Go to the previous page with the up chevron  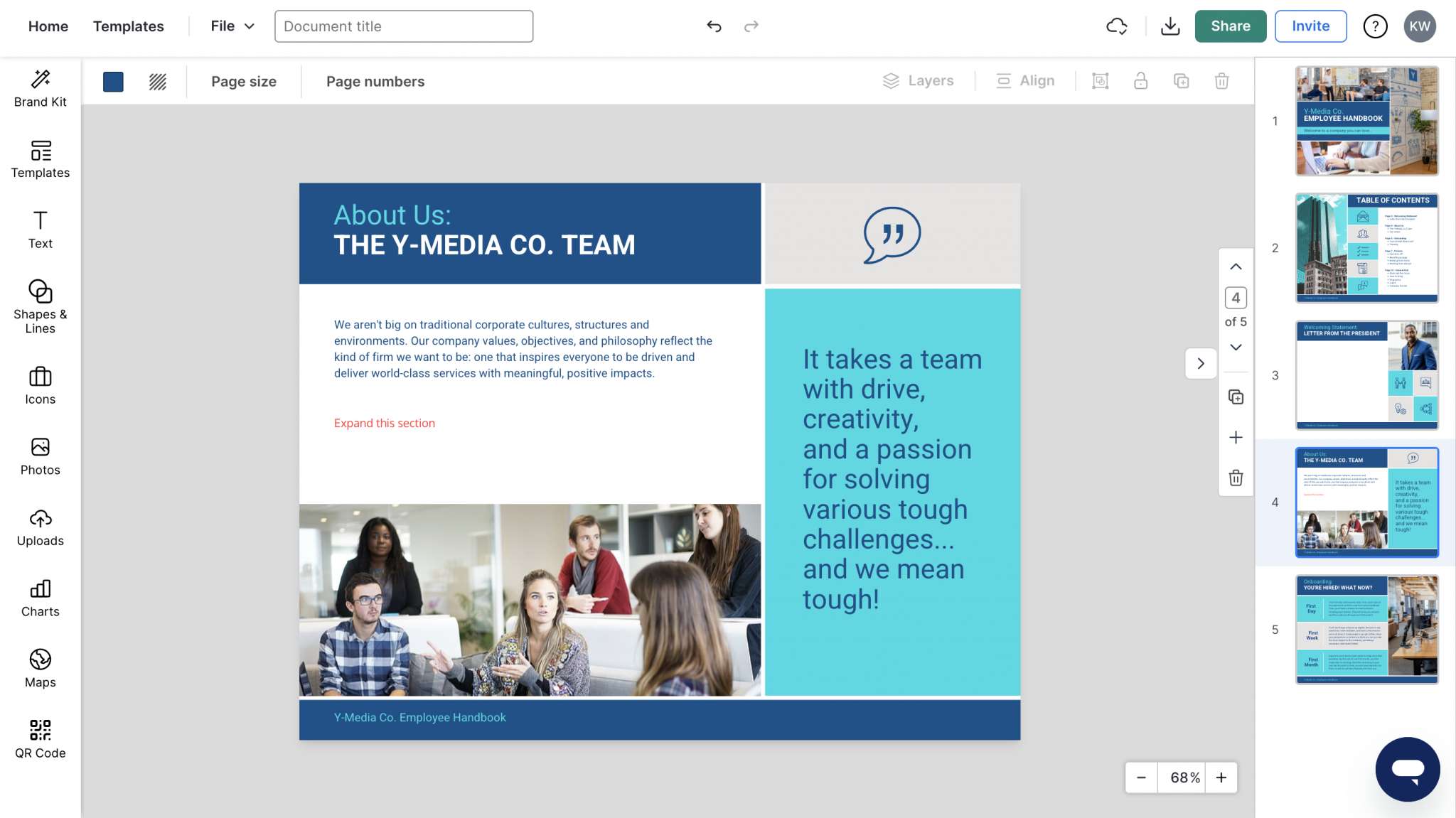click(x=1236, y=267)
